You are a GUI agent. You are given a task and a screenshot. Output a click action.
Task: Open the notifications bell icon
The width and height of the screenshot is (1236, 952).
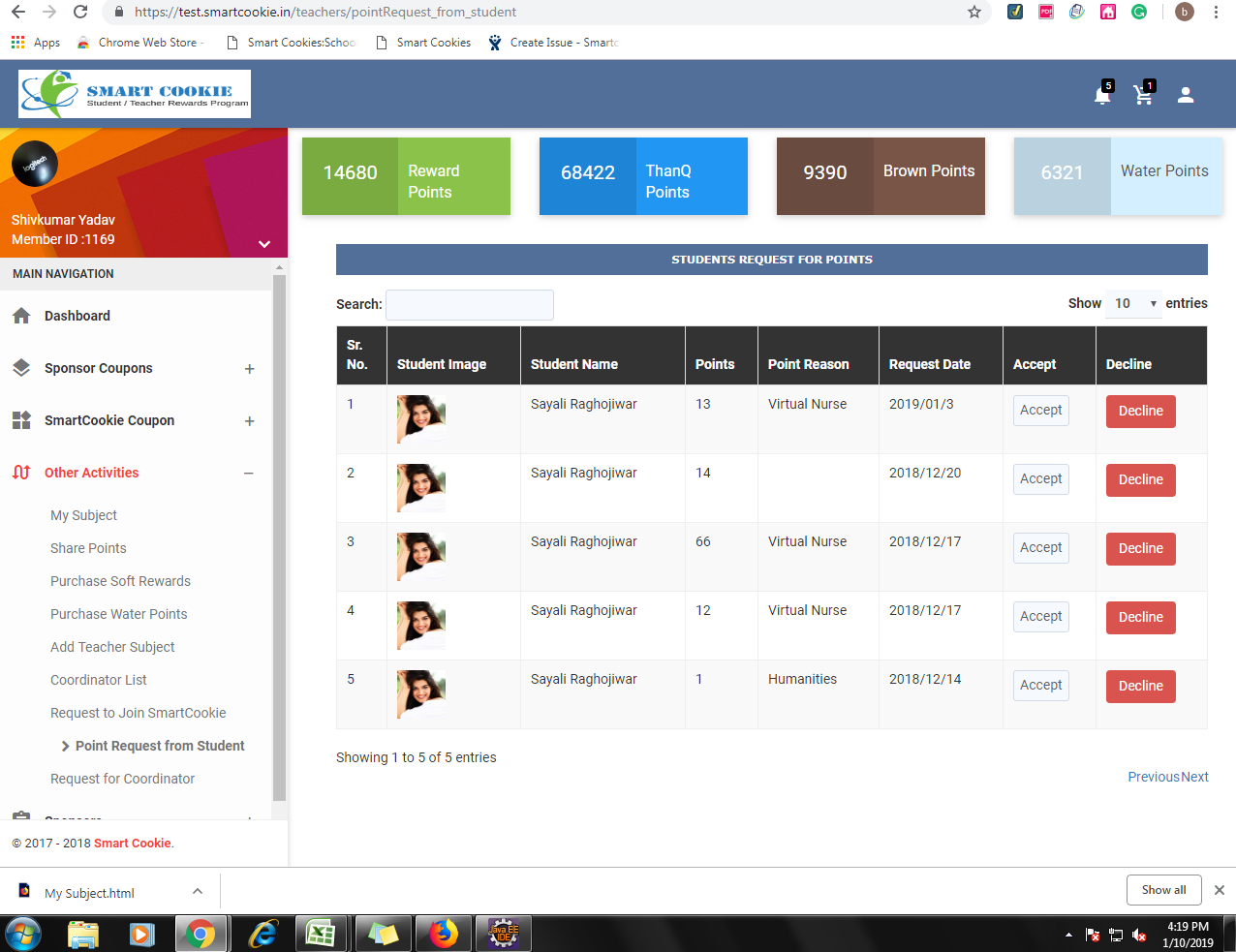click(1101, 95)
